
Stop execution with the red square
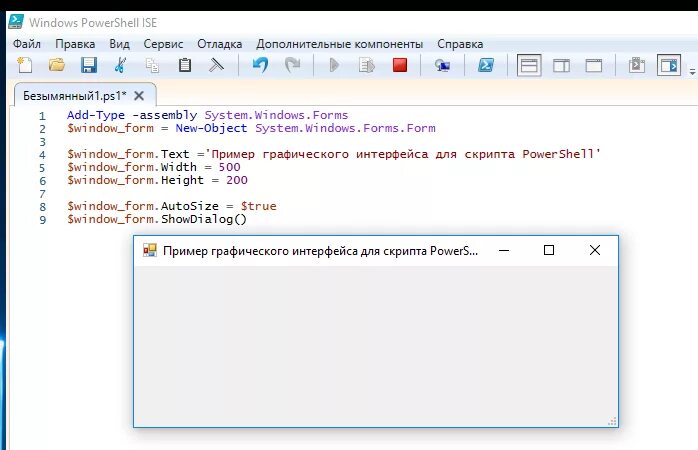400,65
